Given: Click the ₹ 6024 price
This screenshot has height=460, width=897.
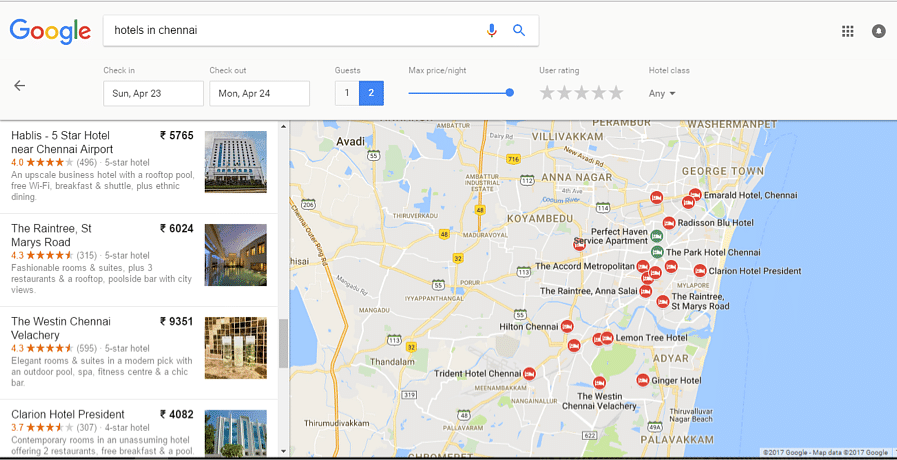Looking at the screenshot, I should click(x=177, y=228).
